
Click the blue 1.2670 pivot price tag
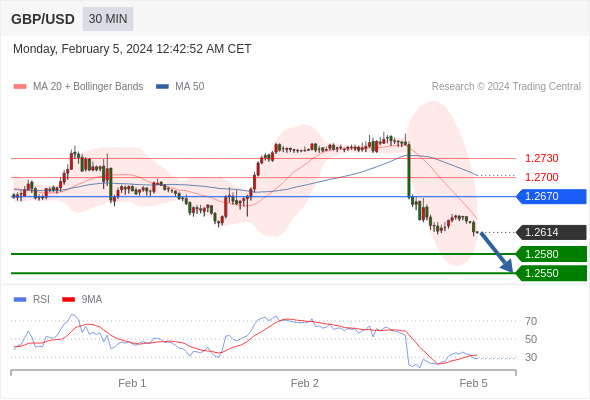(x=551, y=196)
